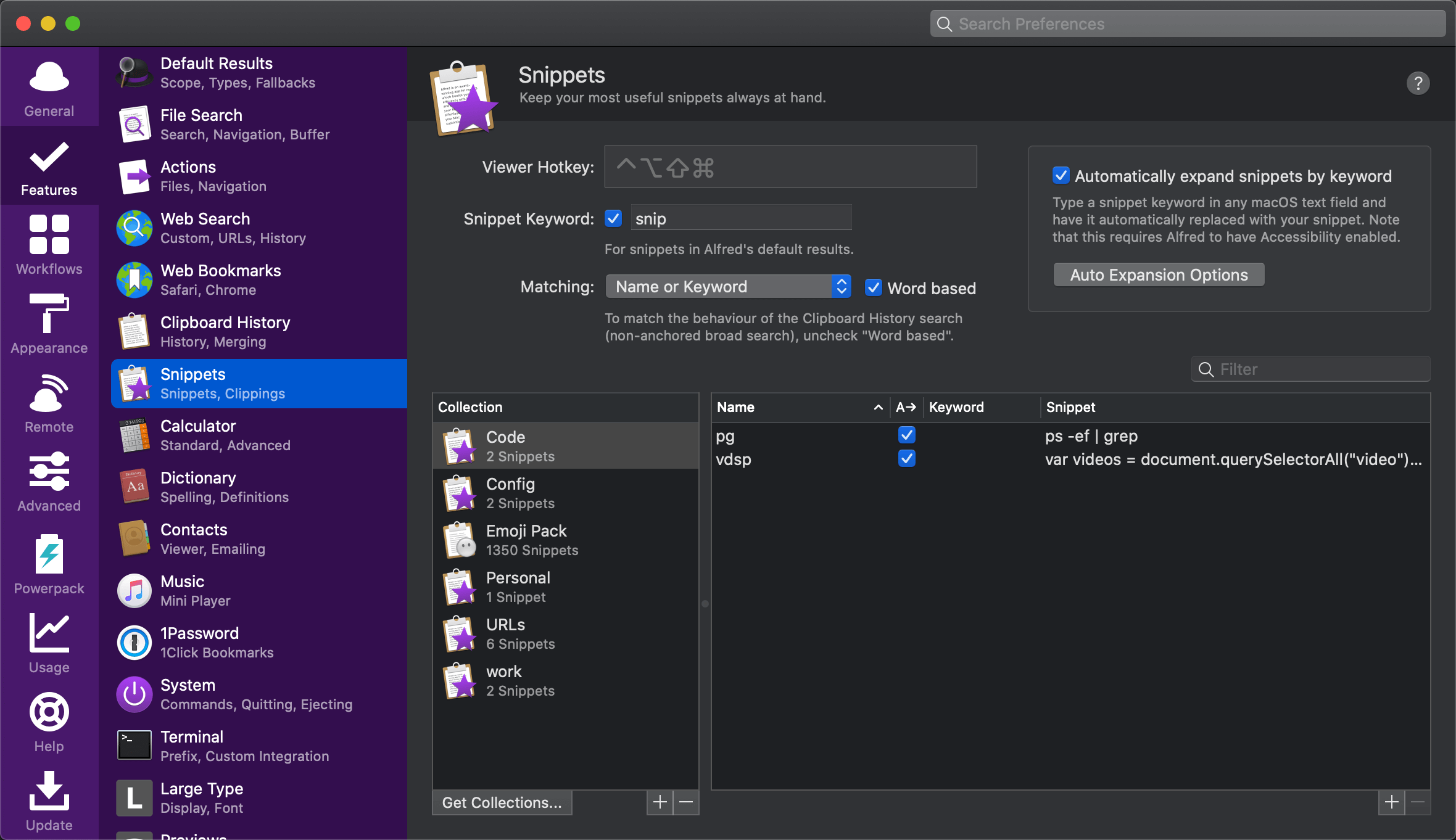Open System commands settings
The height and width of the screenshot is (840, 1456).
pos(259,694)
